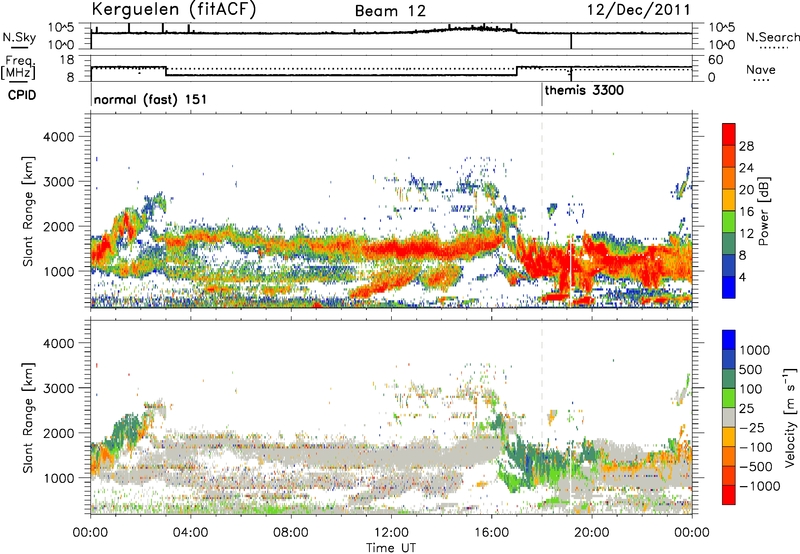Screen dimensions: 800x554
Task: Pick the gray segment of Velocity colorbar
Action: 729,418
